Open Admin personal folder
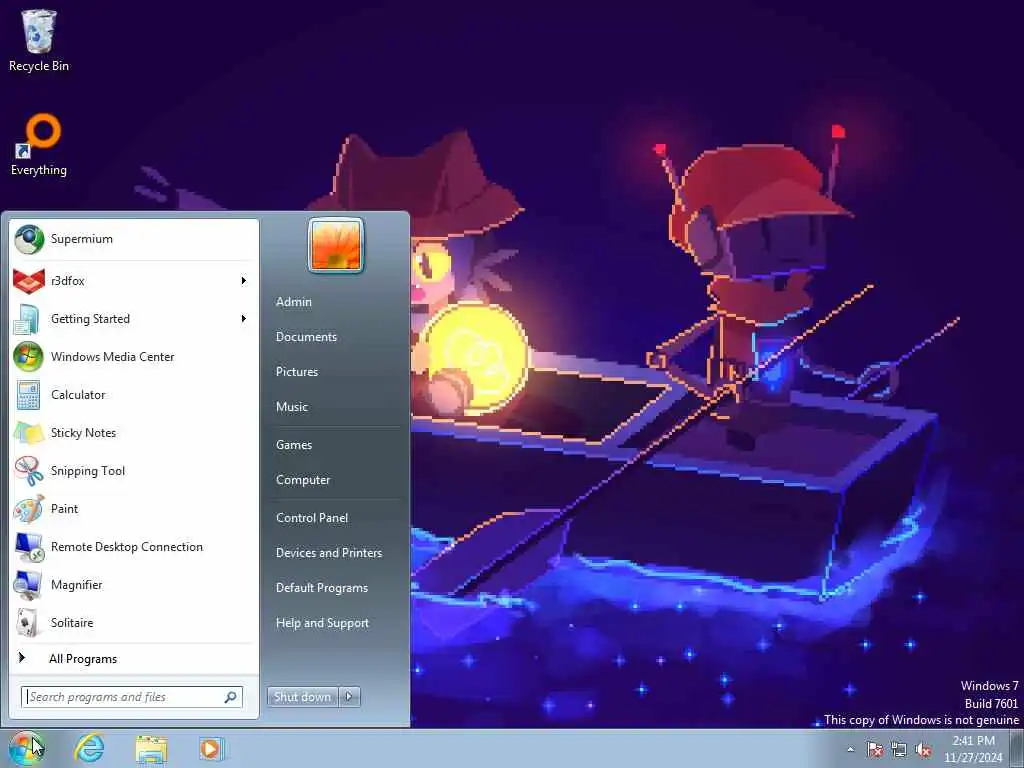 coord(294,302)
